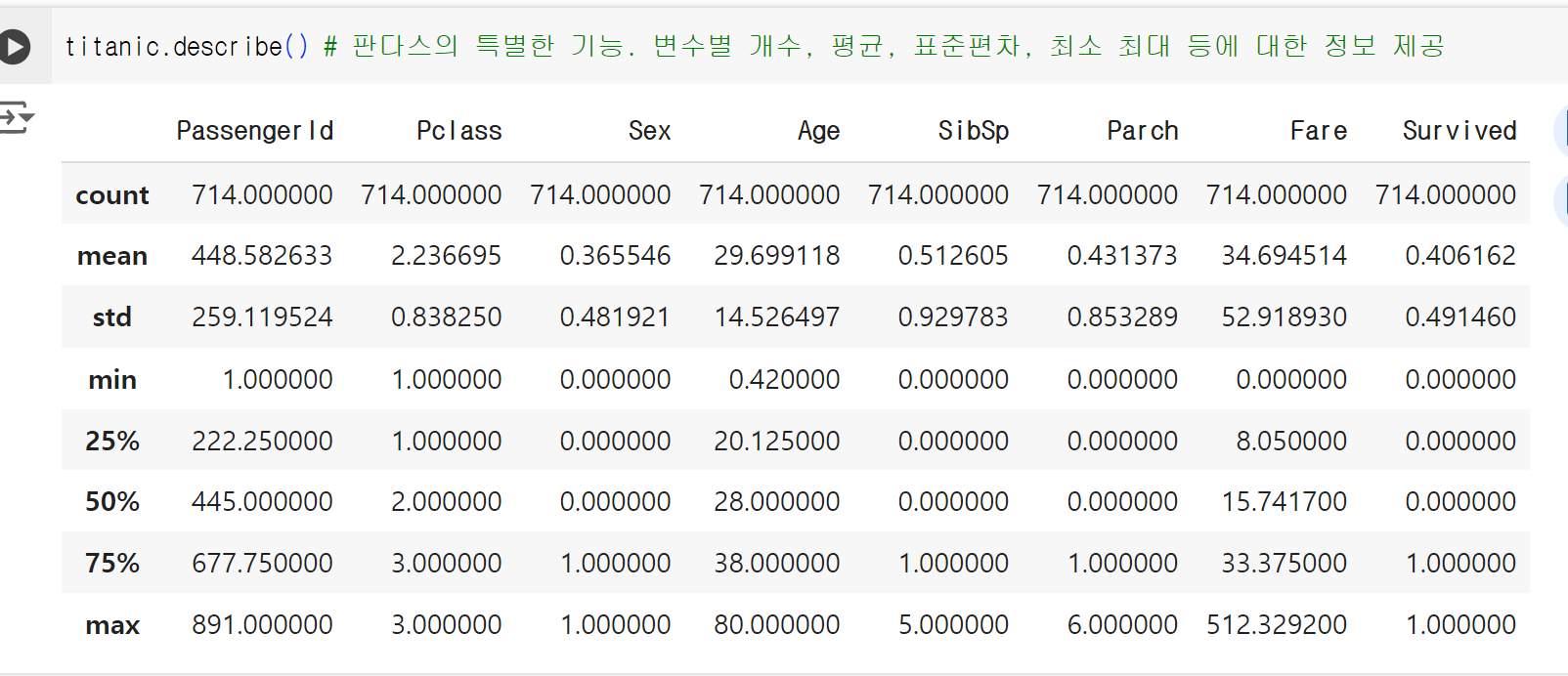Click mean Sex value 0.365546
The image size is (1568, 676).
tap(615, 256)
